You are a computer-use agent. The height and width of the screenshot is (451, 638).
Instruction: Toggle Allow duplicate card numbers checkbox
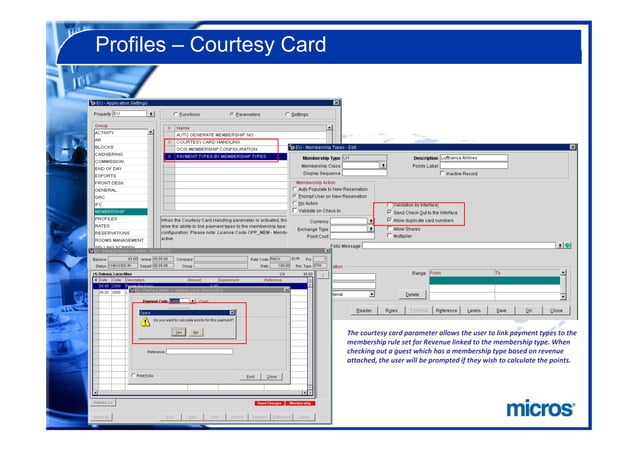tap(389, 220)
